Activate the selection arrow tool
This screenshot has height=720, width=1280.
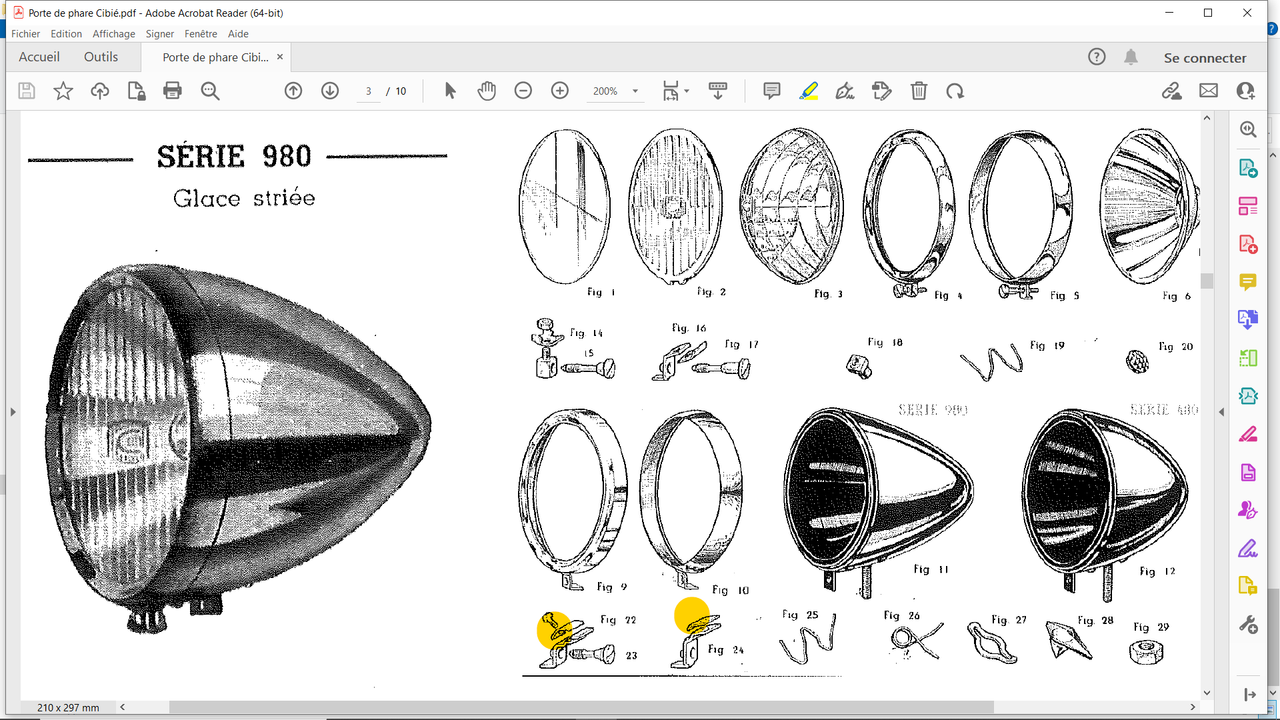(450, 91)
